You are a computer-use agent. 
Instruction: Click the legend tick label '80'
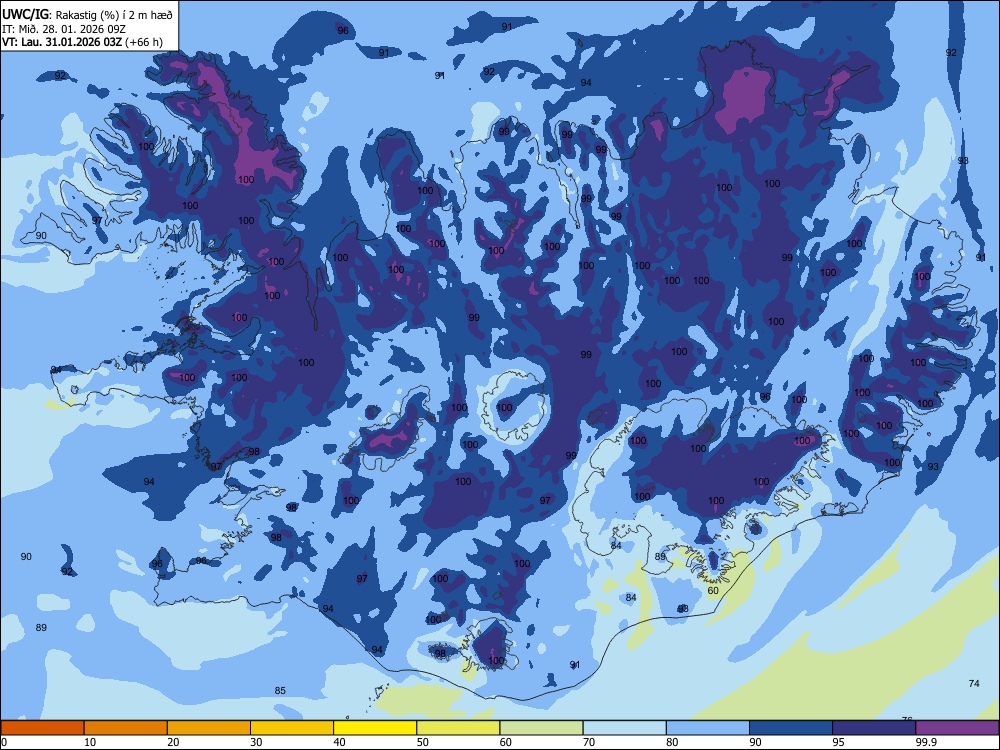point(672,742)
